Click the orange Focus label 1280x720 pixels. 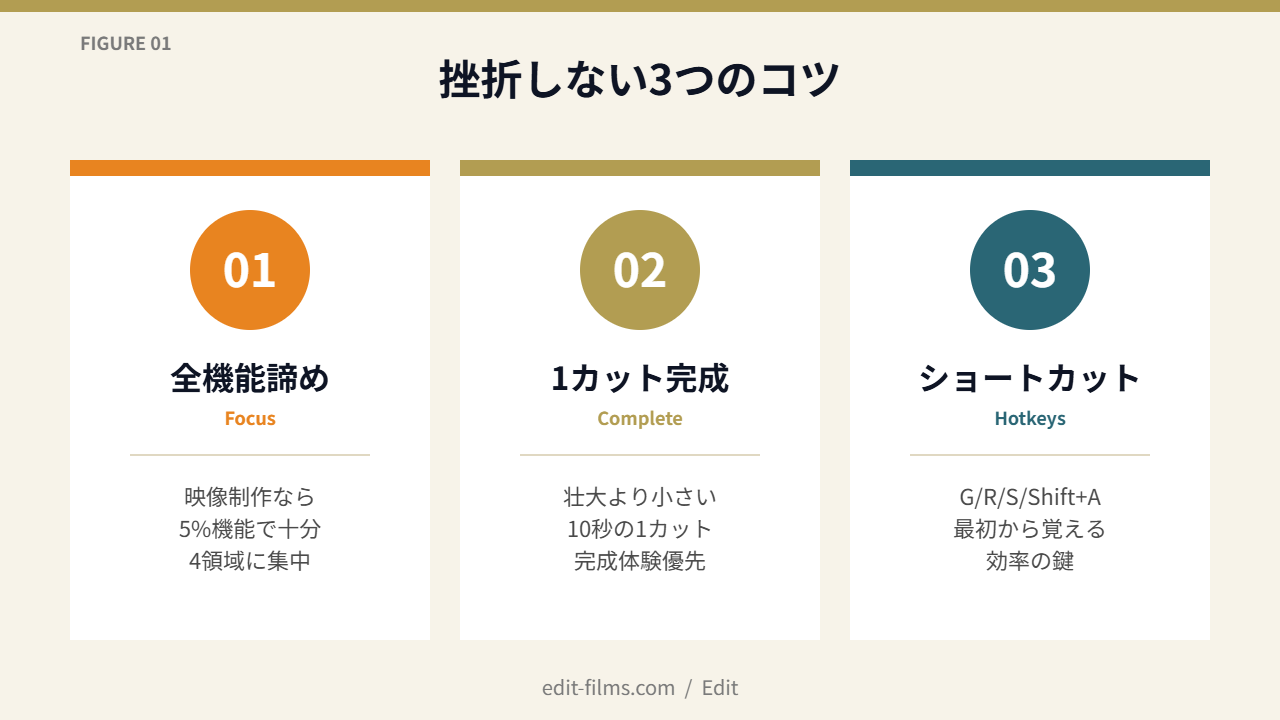250,419
